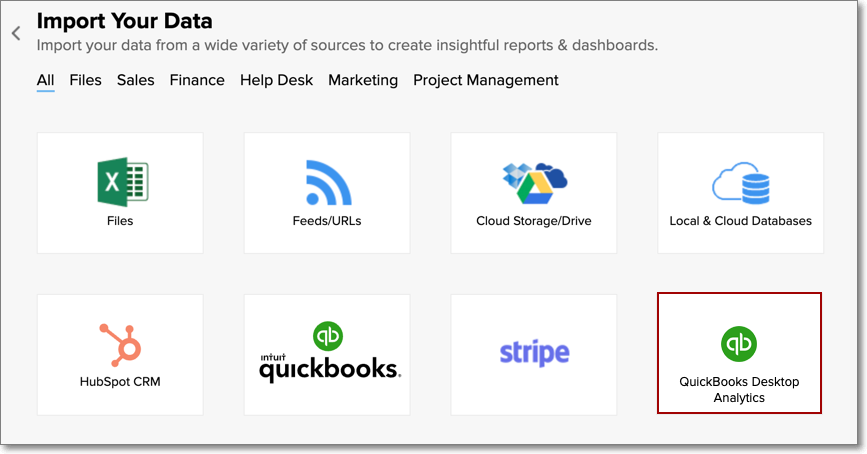
Task: Click the Files tile label
Action: pyautogui.click(x=120, y=221)
